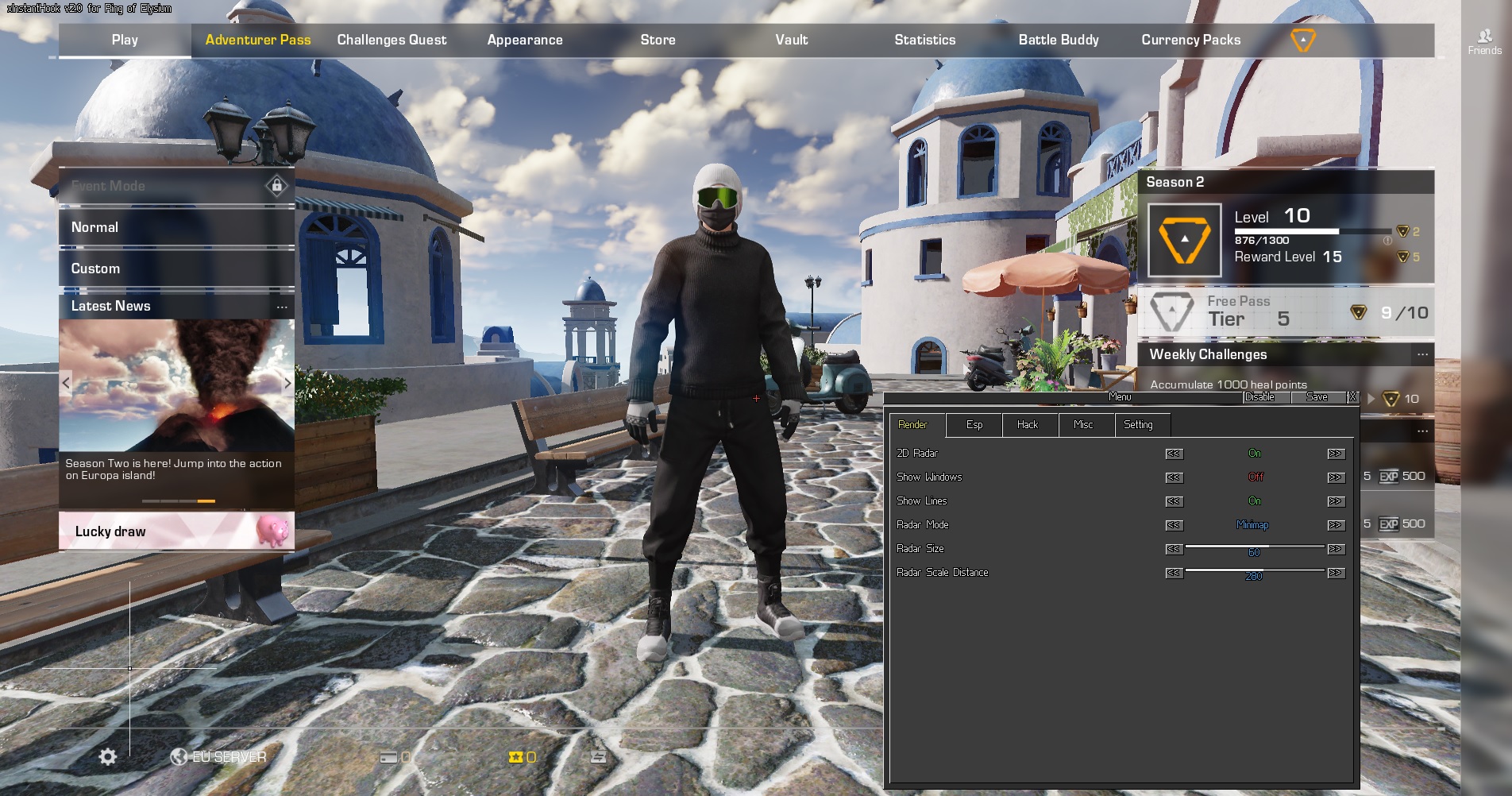Image resolution: width=1512 pixels, height=796 pixels.
Task: Open Currency Packs tab
Action: [x=1191, y=40]
